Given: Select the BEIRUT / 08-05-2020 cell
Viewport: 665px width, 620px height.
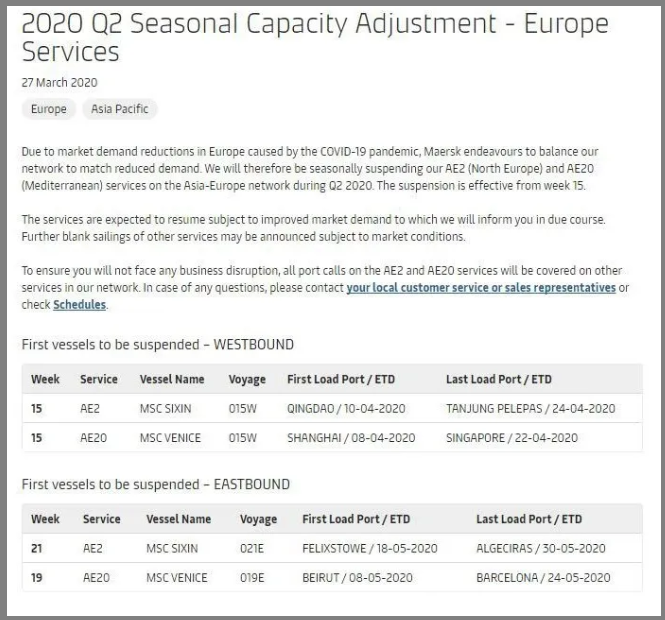Looking at the screenshot, I should [355, 578].
